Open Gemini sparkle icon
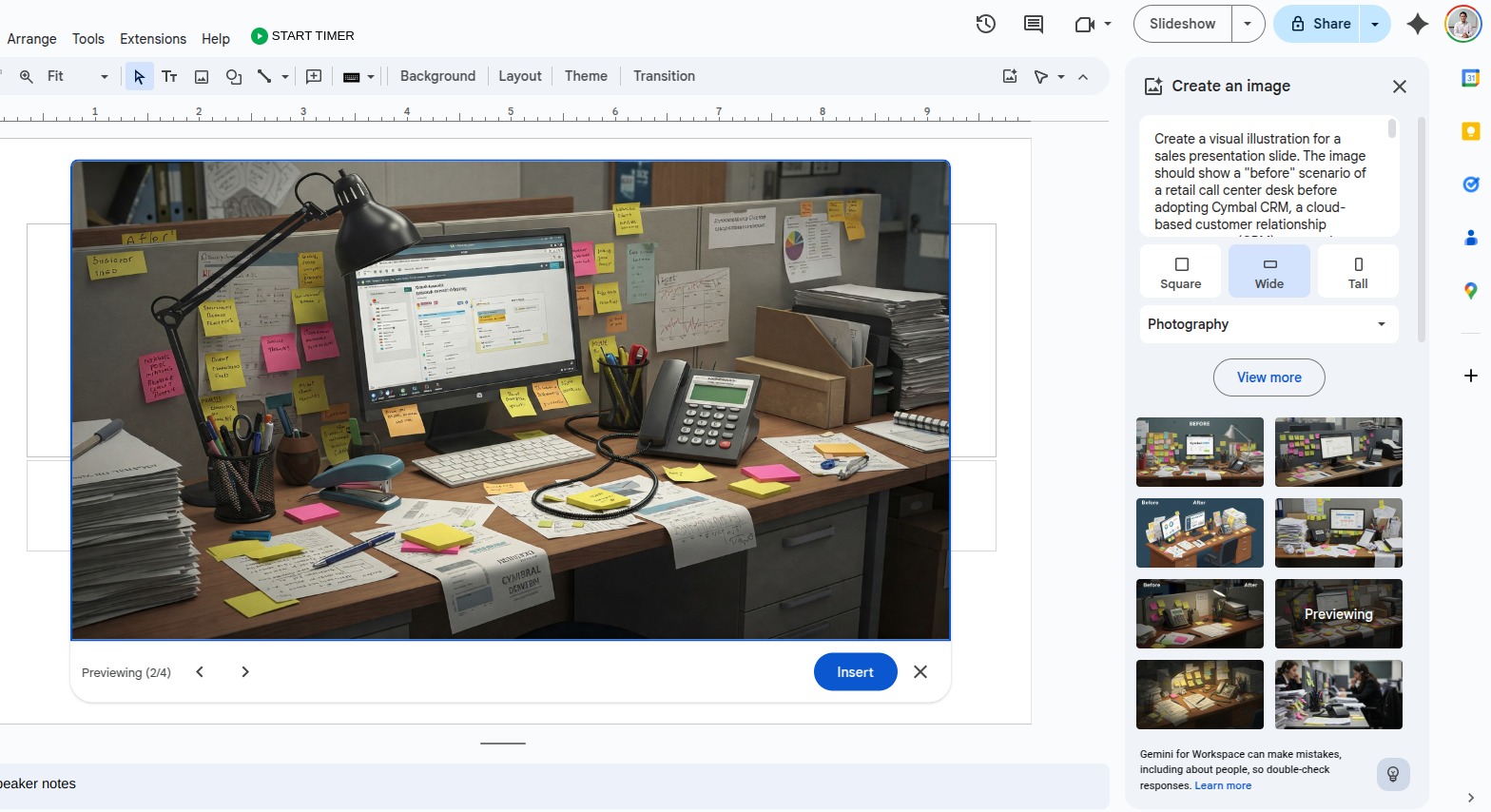This screenshot has width=1491, height=812. (x=1417, y=24)
